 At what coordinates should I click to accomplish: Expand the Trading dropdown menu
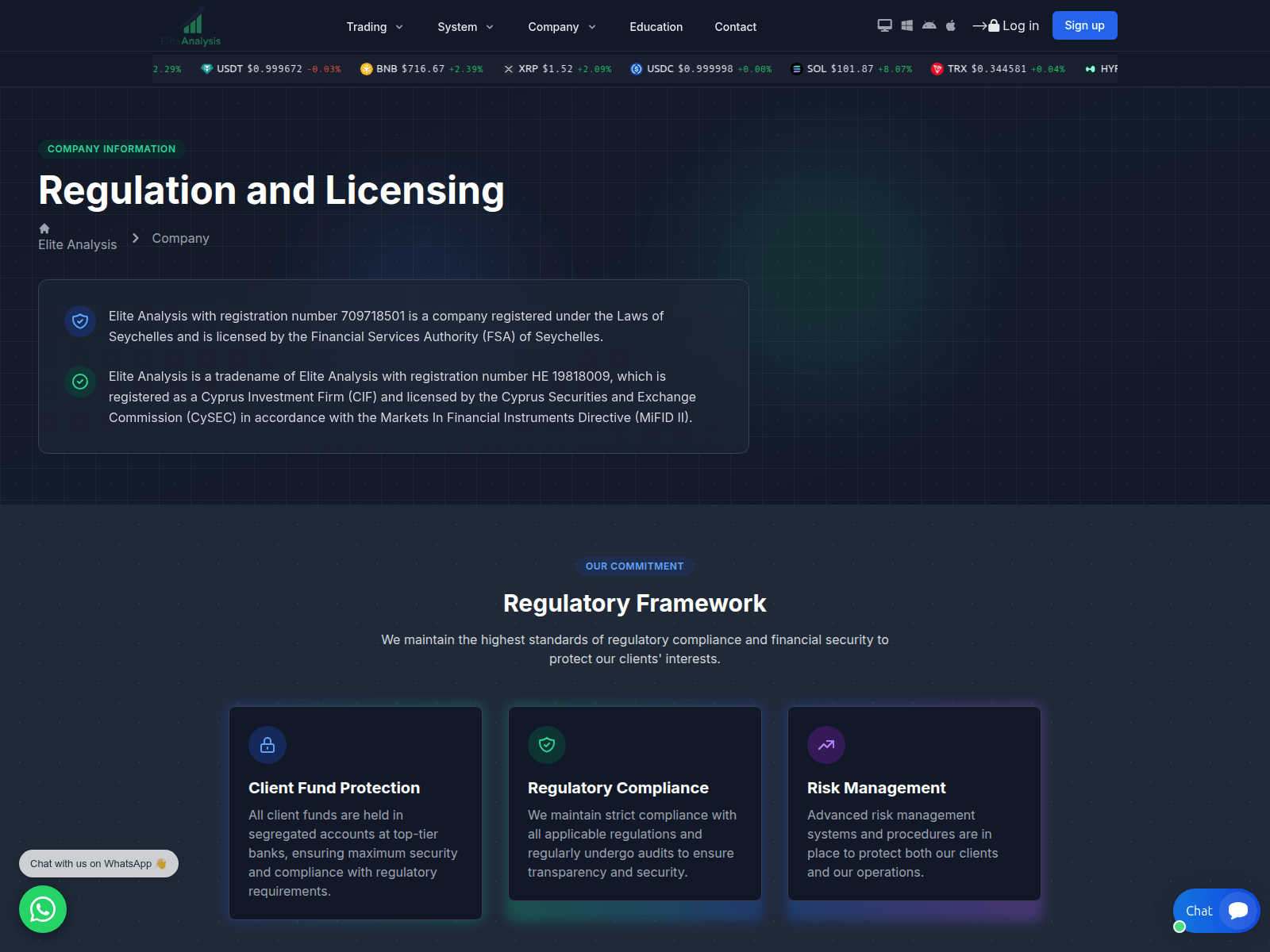(x=375, y=27)
